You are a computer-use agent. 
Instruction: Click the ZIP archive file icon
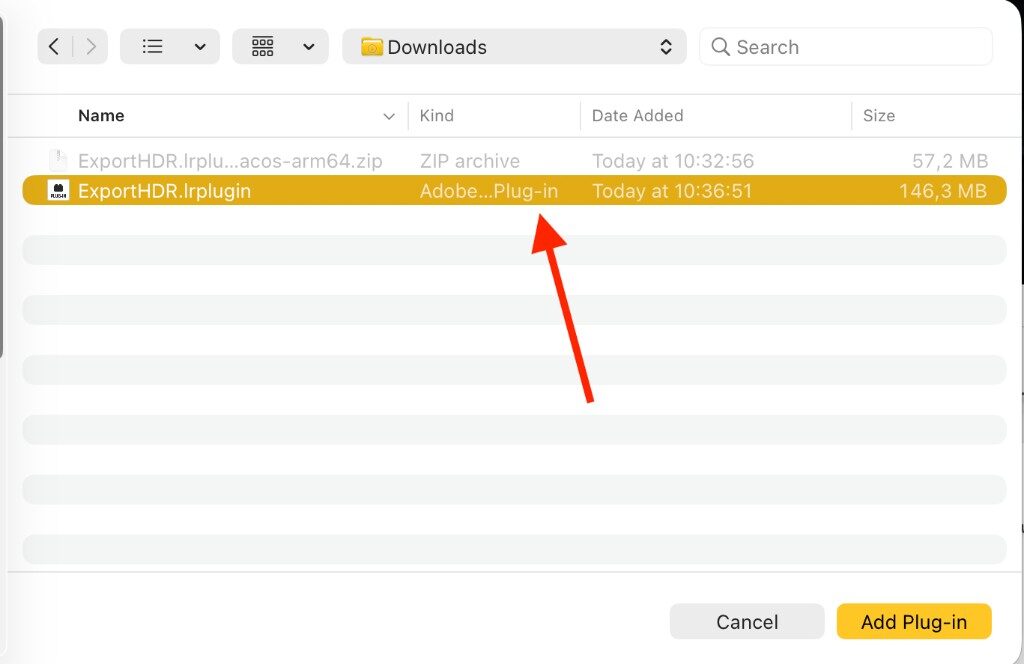click(x=58, y=160)
